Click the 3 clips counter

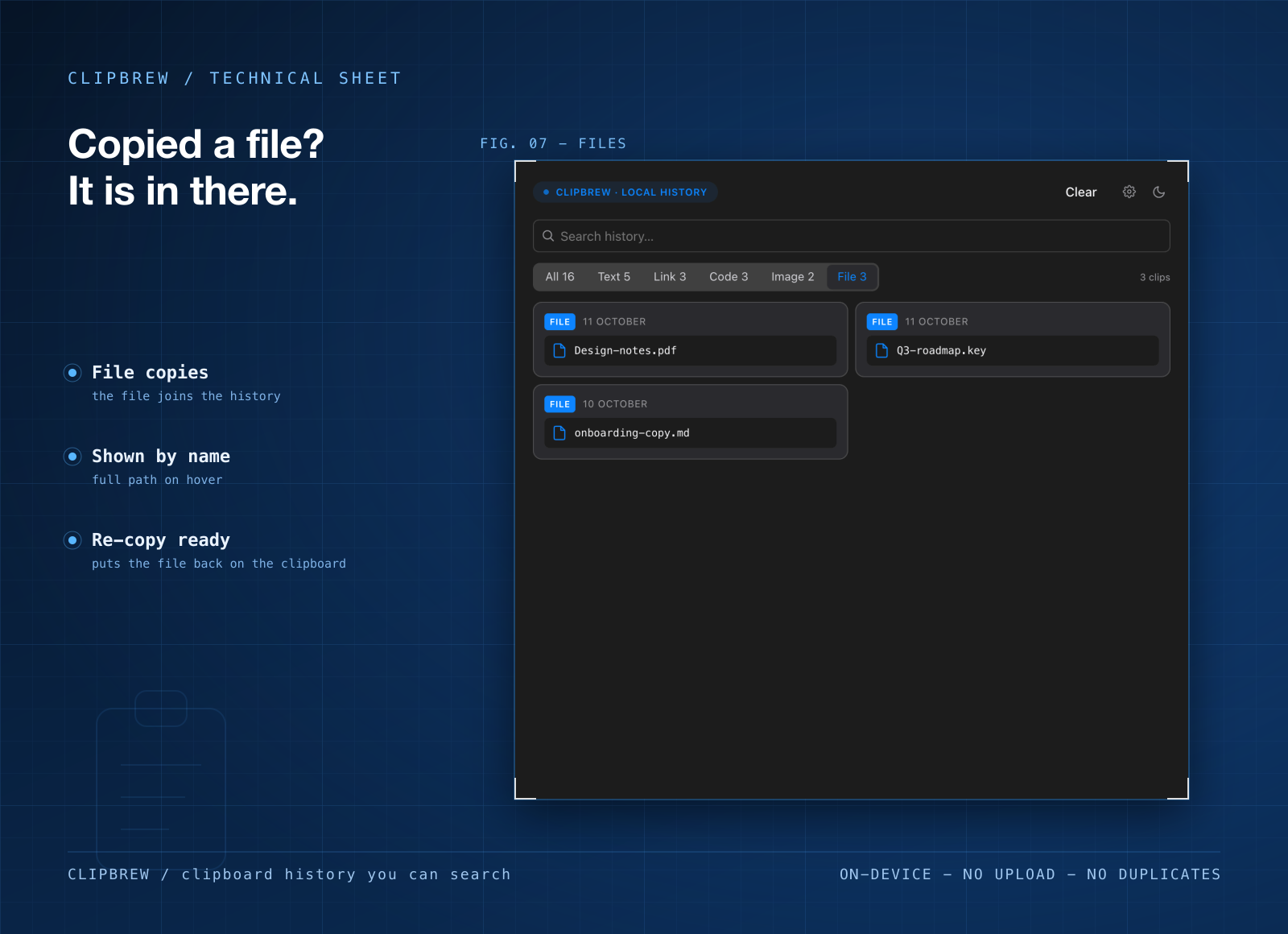coord(1155,278)
